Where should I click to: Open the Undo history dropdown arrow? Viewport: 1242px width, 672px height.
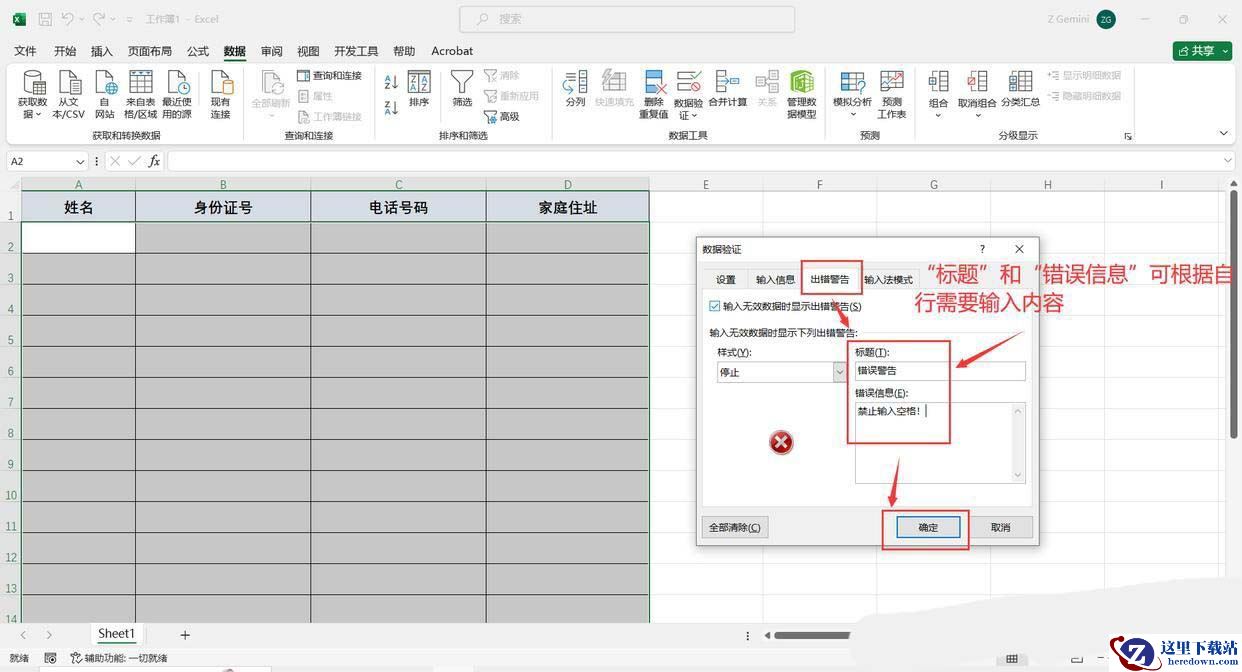[x=82, y=19]
